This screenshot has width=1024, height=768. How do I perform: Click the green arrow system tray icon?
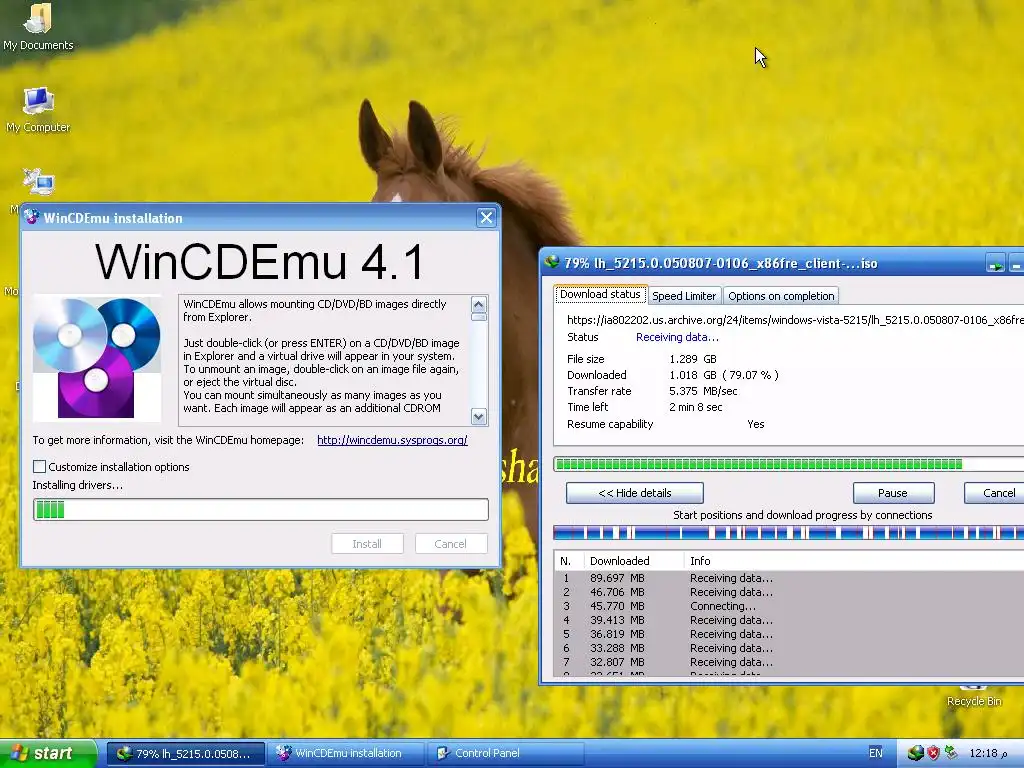951,752
